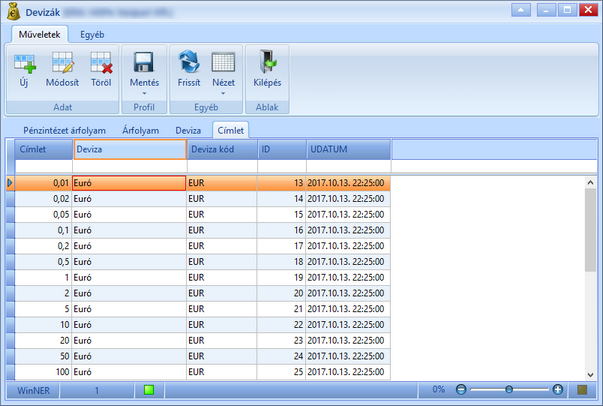
Task: Click the Töröl delete record icon
Action: 101,63
